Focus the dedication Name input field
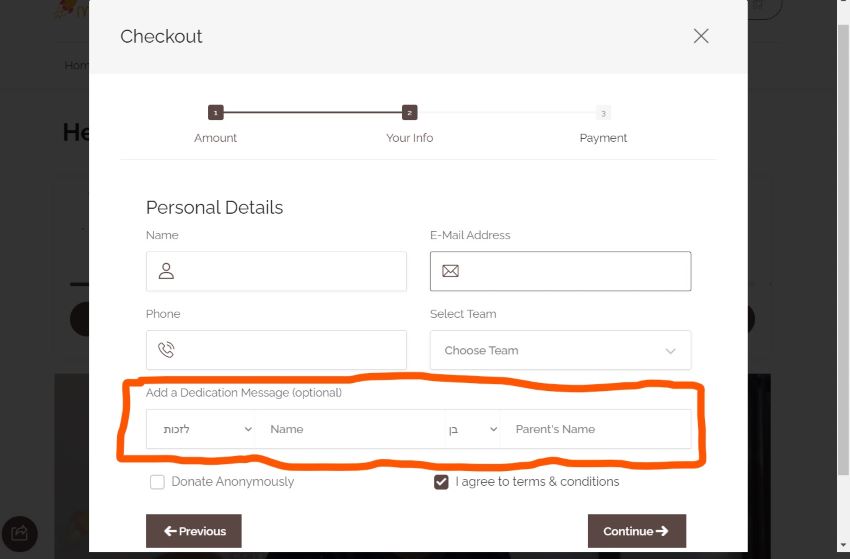This screenshot has height=559, width=850. click(350, 429)
